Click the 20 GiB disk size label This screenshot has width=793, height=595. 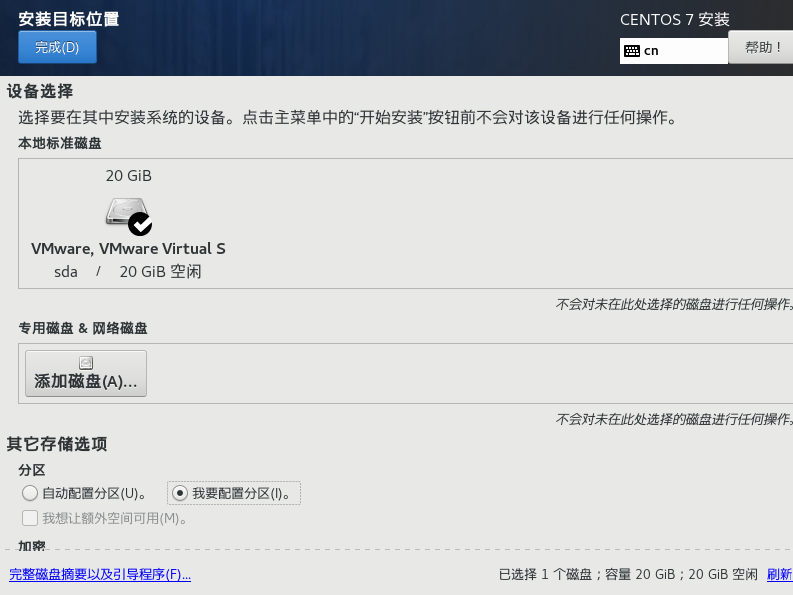pos(128,176)
